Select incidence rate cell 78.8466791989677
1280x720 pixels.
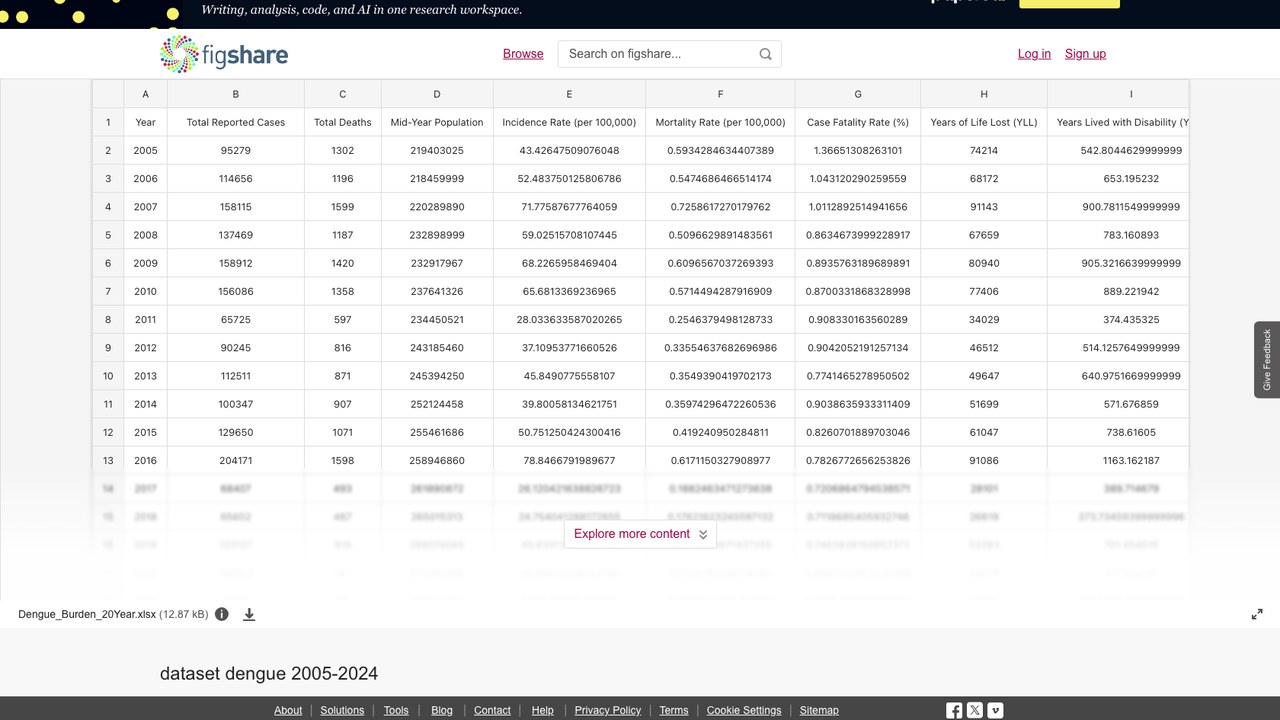[569, 461]
